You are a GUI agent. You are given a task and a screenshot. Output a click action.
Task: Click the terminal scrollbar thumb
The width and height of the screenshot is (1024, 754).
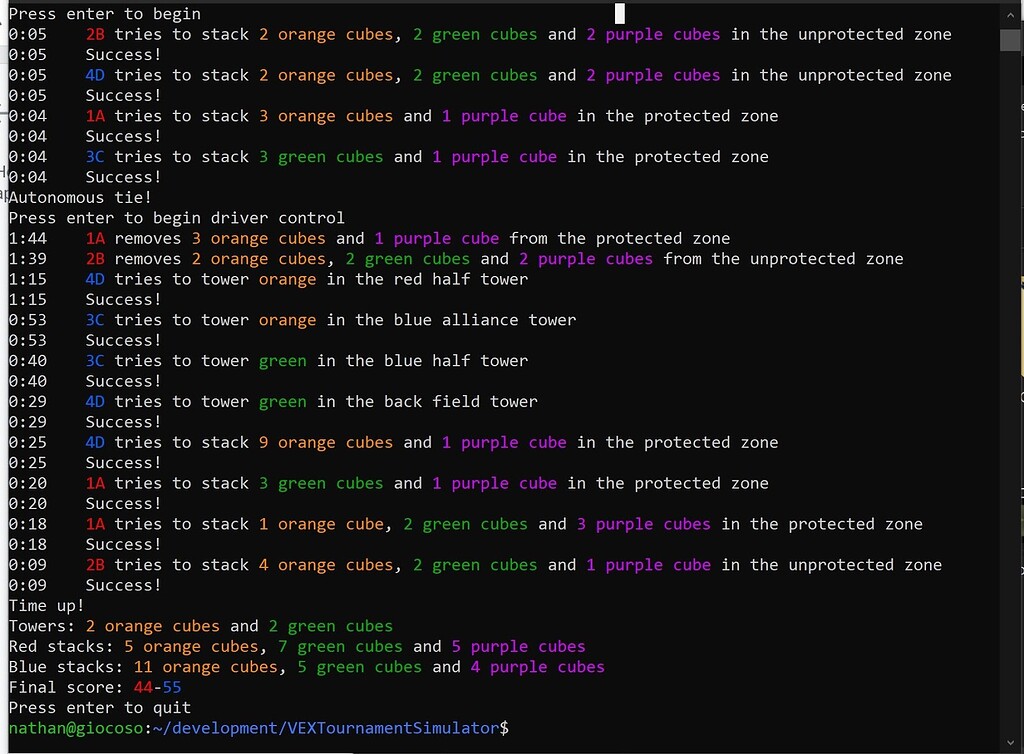point(1010,40)
